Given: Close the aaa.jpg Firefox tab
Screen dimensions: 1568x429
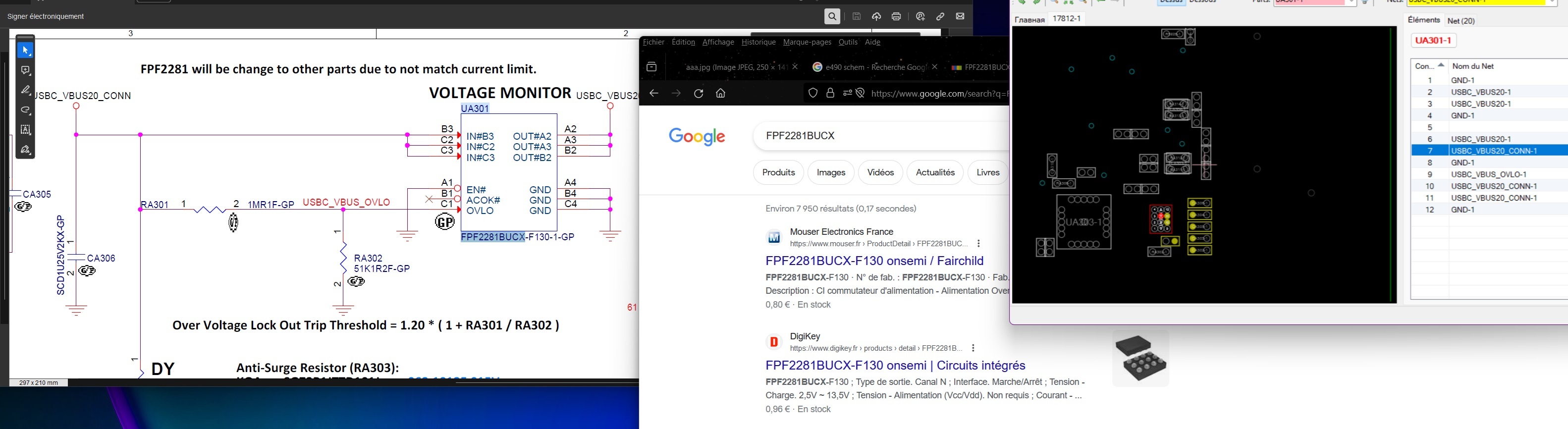Looking at the screenshot, I should (796, 67).
